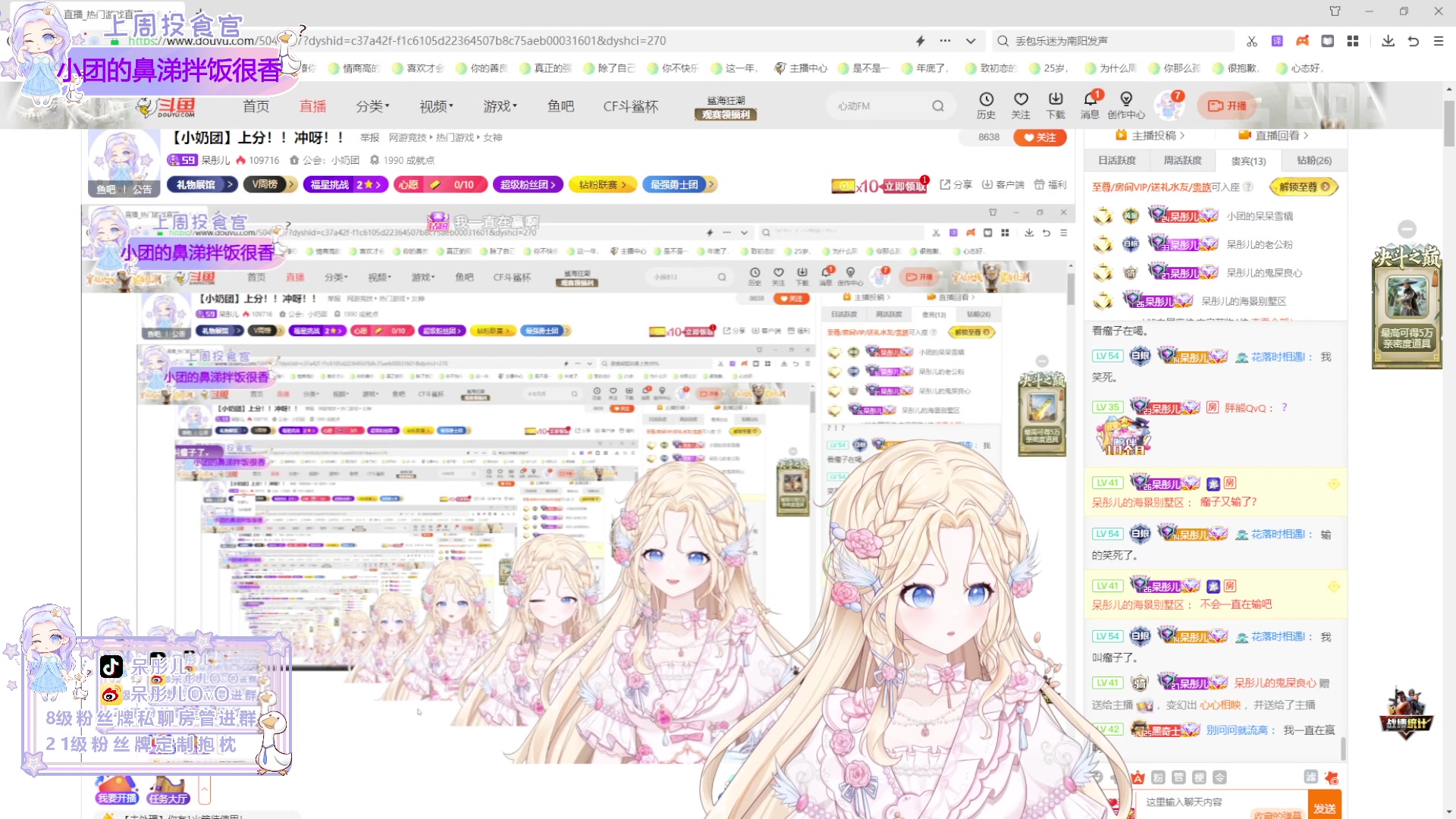Image resolution: width=1456 pixels, height=819 pixels.
Task: Click the browser undo/restore arrow icon
Action: pyautogui.click(x=1414, y=41)
